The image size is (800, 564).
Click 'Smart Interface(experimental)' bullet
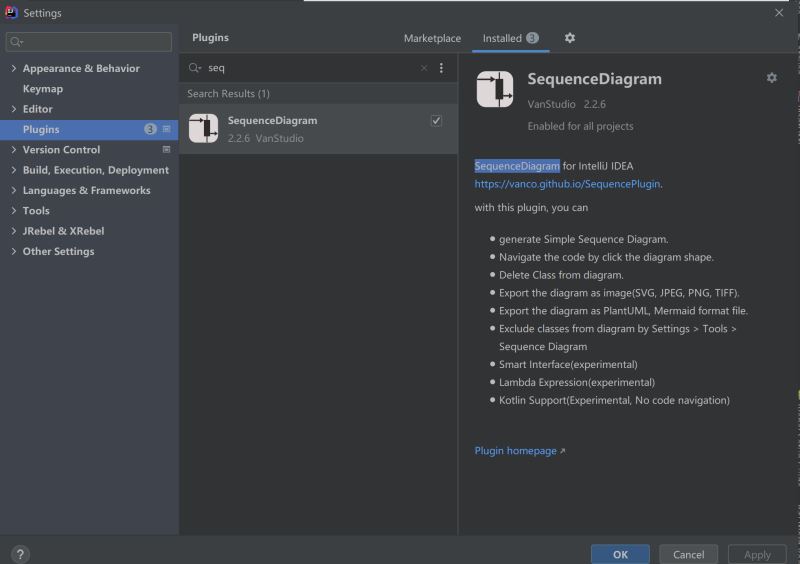(x=568, y=364)
